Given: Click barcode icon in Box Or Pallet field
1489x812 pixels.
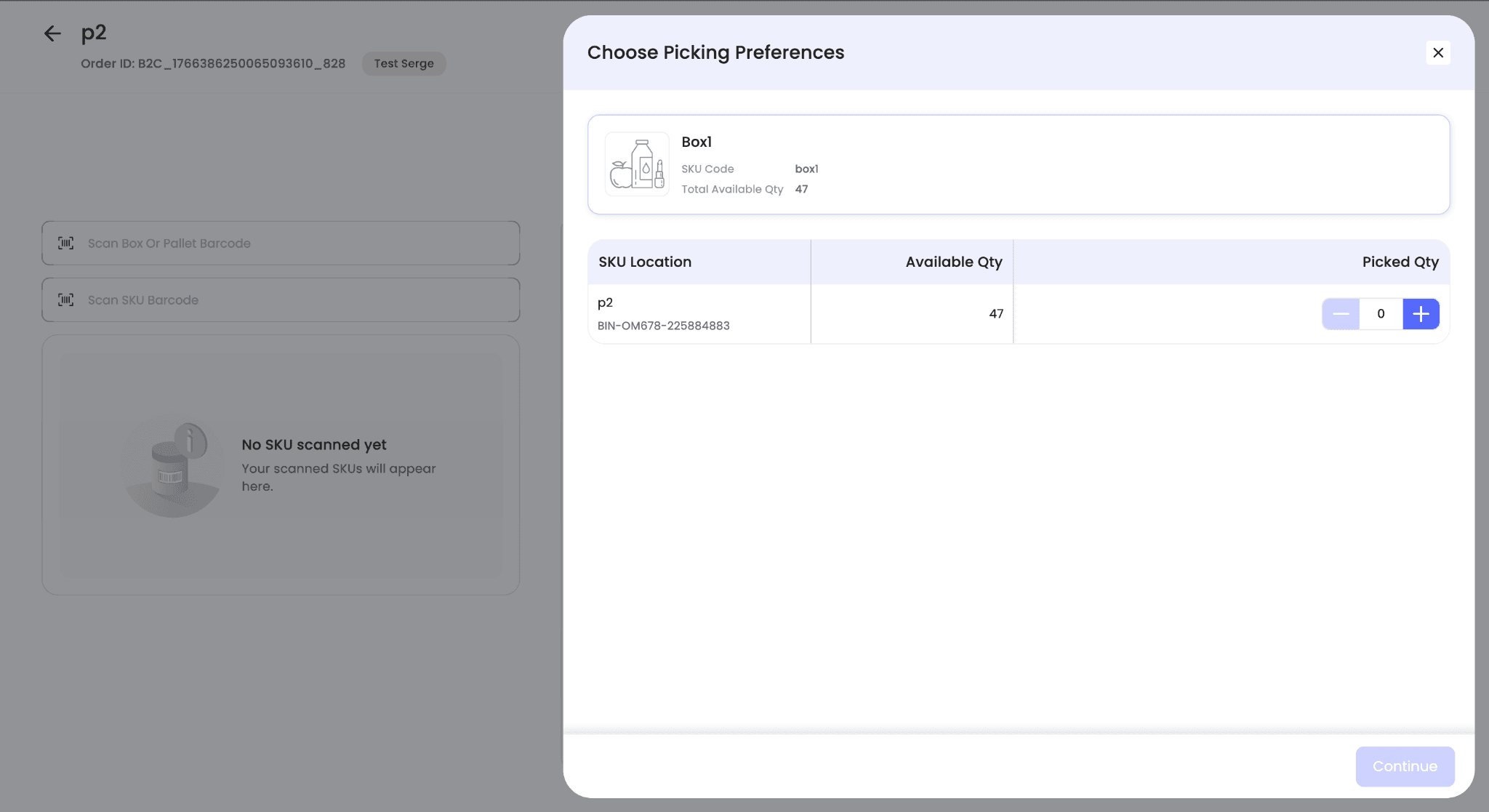Looking at the screenshot, I should point(66,244).
